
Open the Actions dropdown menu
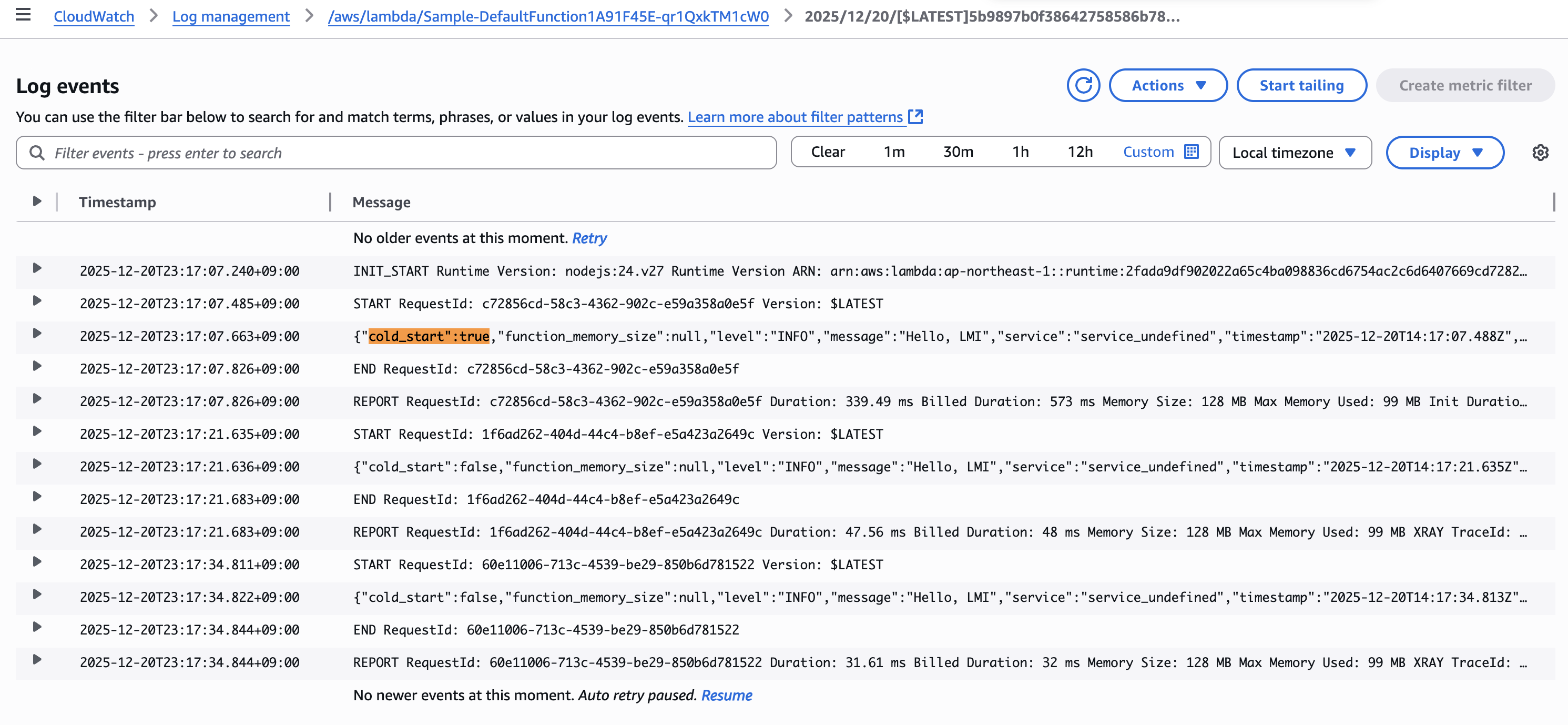1167,86
